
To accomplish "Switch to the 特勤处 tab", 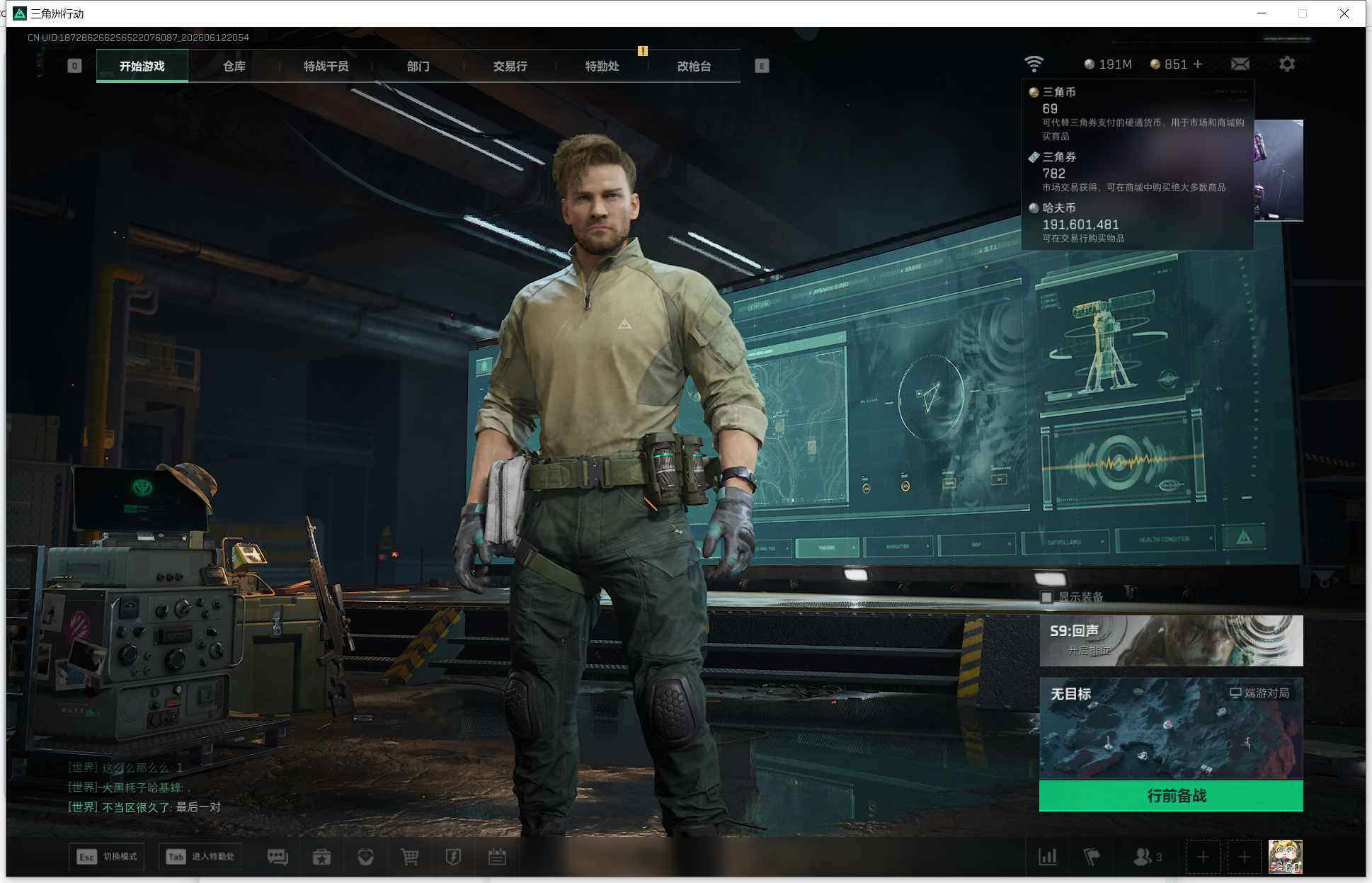I will (602, 67).
